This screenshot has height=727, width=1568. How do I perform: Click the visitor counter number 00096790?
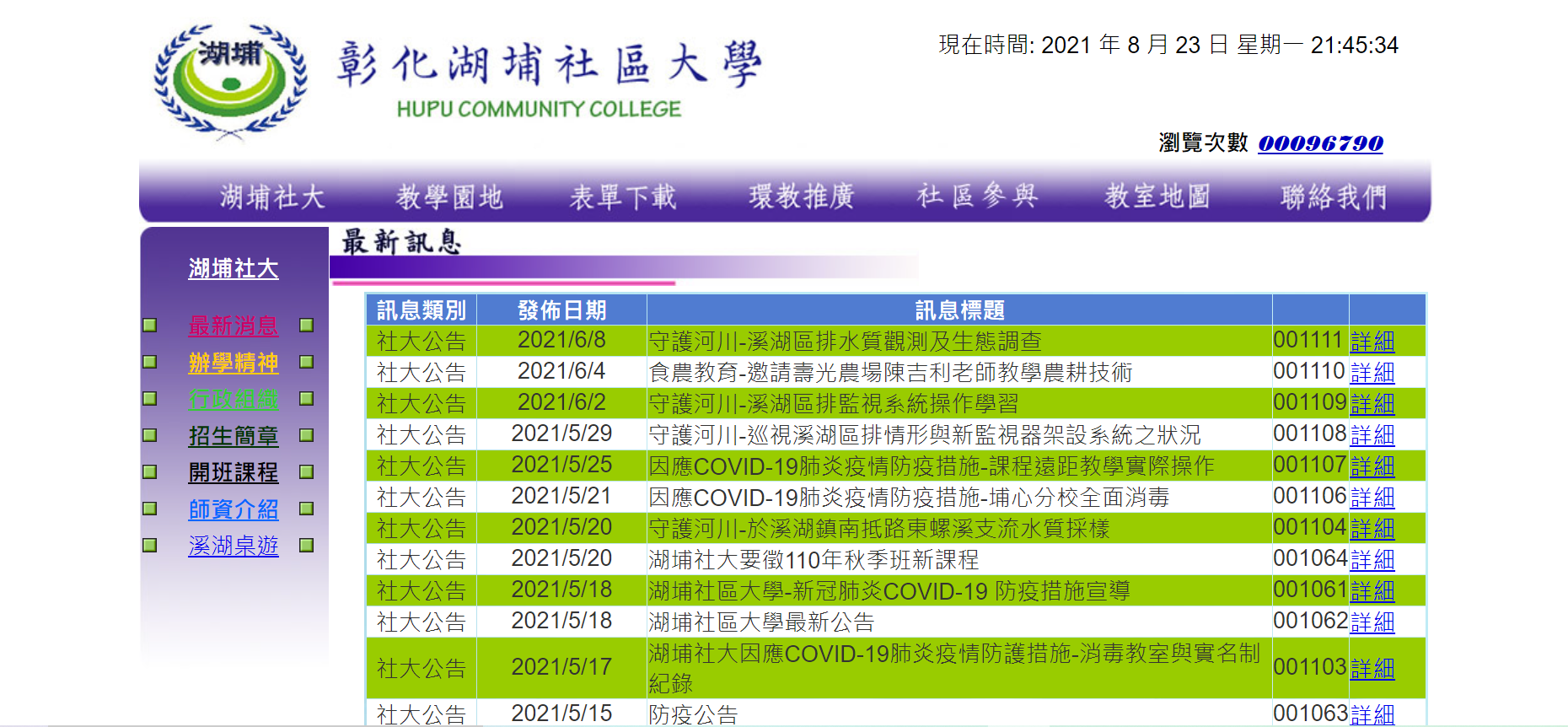coord(1320,143)
